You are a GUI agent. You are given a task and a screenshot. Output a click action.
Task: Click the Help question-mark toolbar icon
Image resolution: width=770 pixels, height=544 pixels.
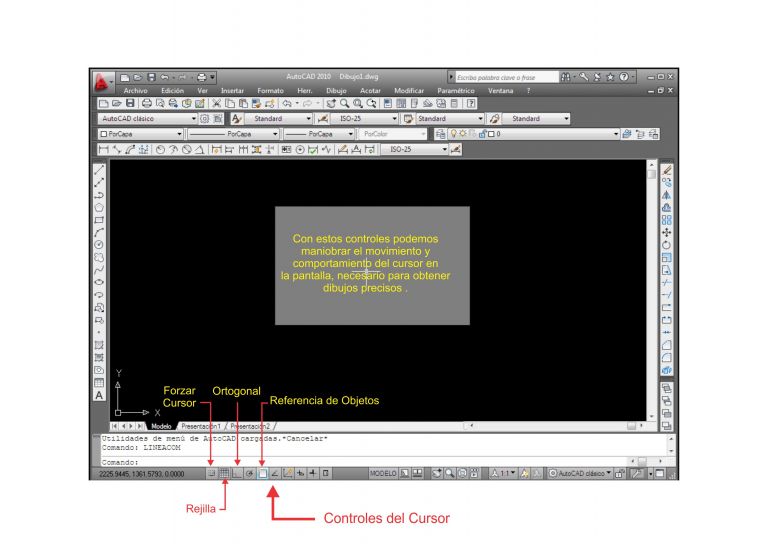[471, 104]
